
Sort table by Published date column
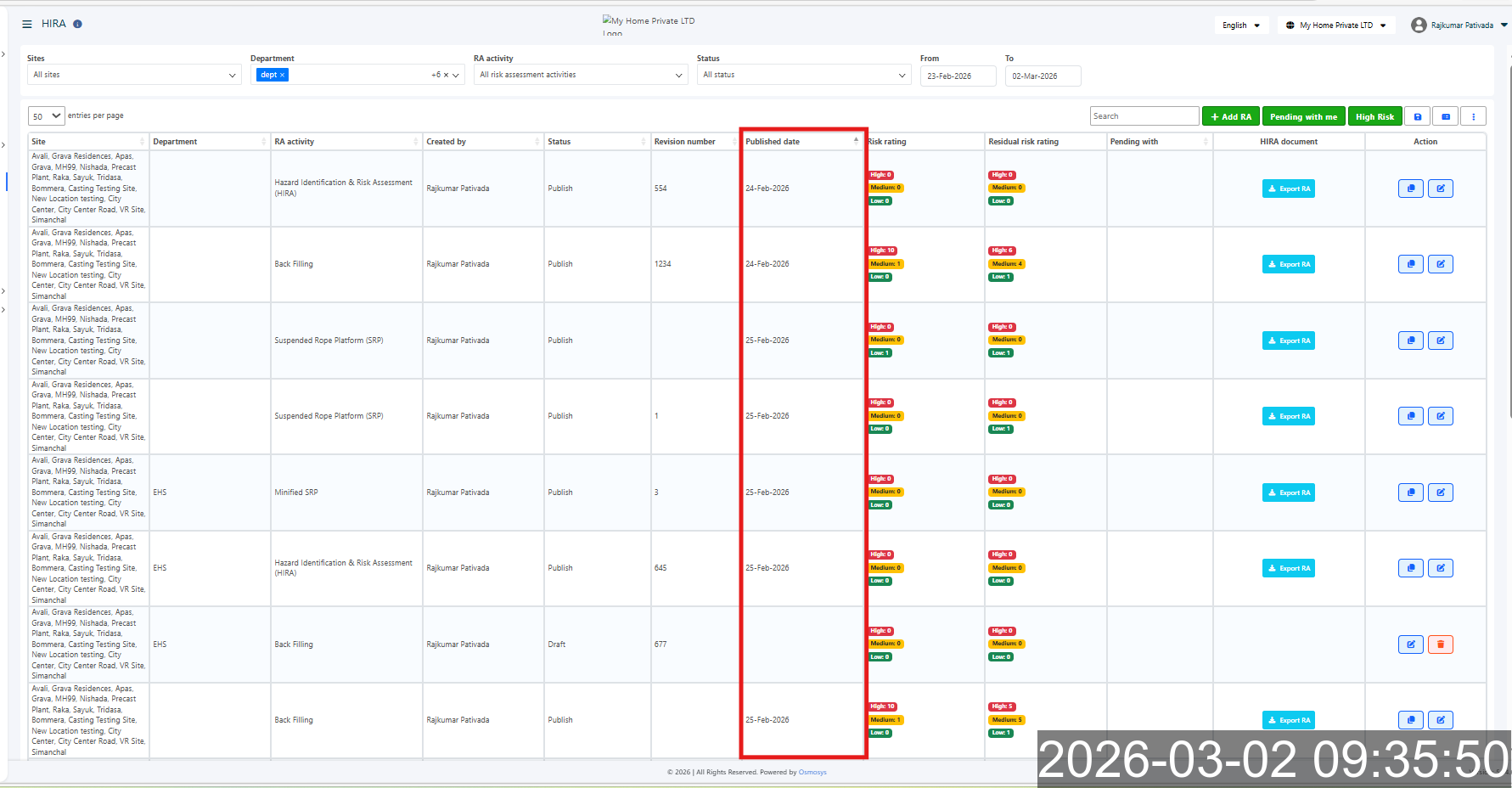799,142
